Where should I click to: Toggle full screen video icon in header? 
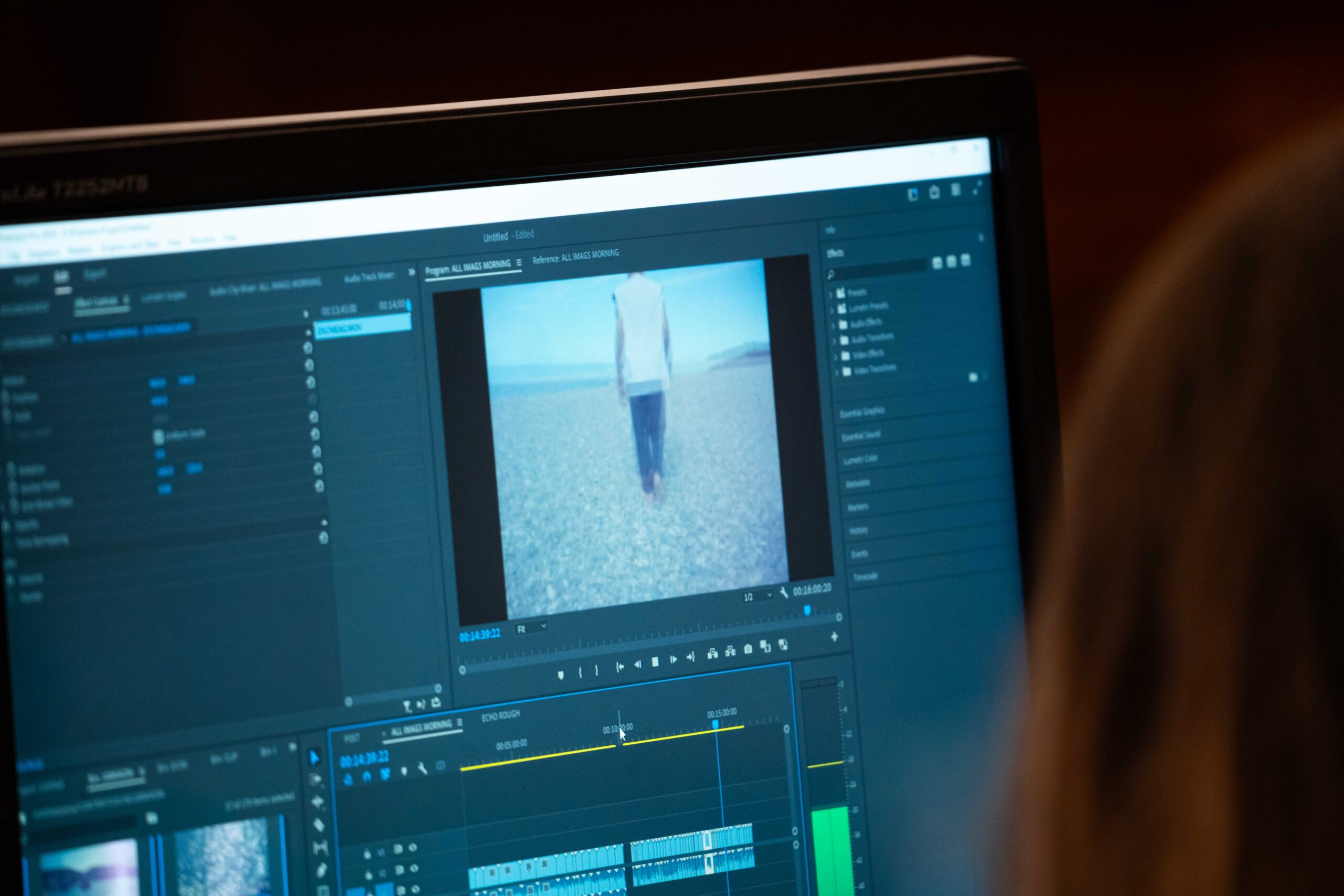pyautogui.click(x=977, y=187)
